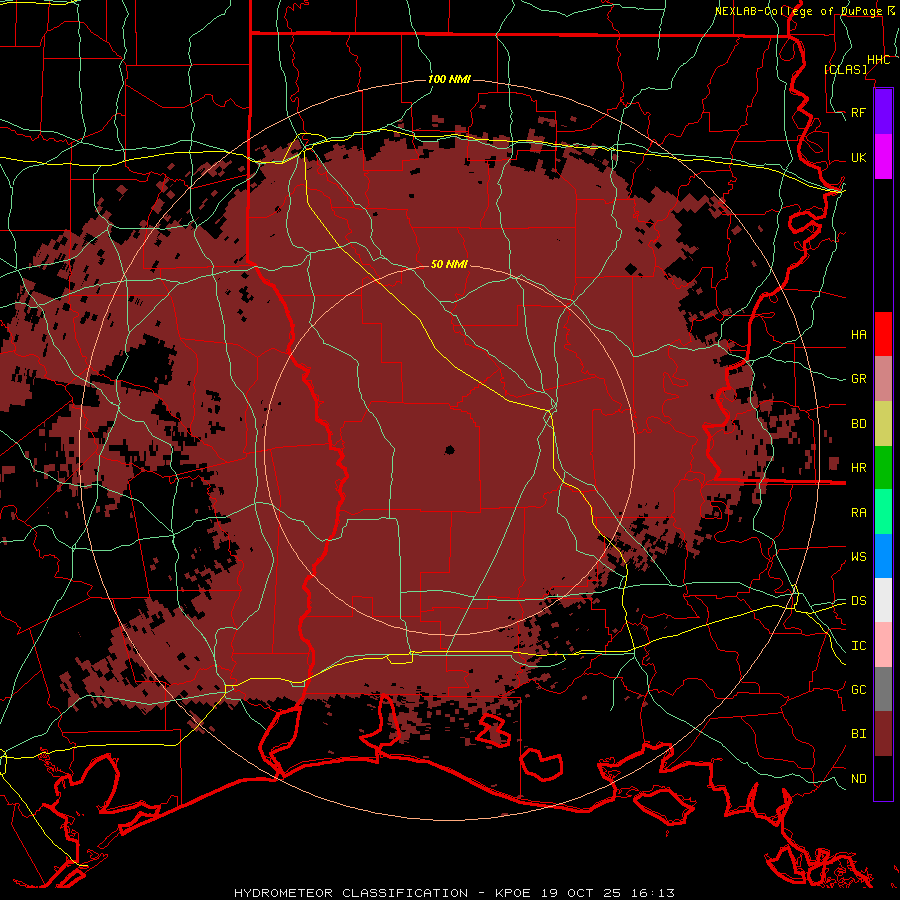This screenshot has width=900, height=900.
Task: Click the ND legend label
Action: pyautogui.click(x=858, y=778)
